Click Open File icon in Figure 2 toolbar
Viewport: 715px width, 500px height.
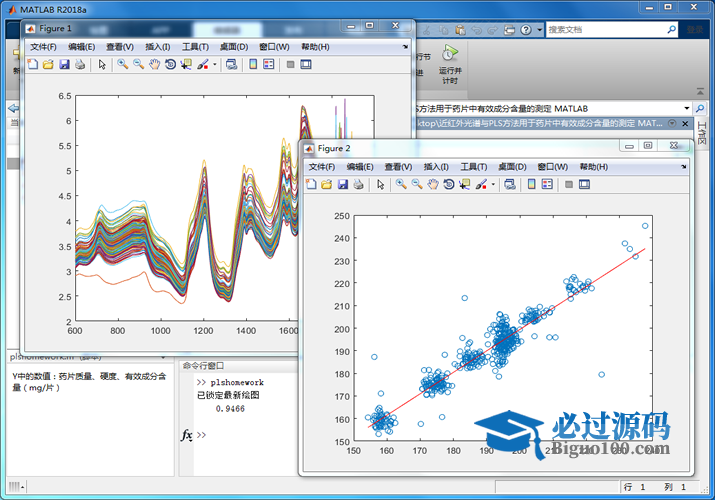326,184
